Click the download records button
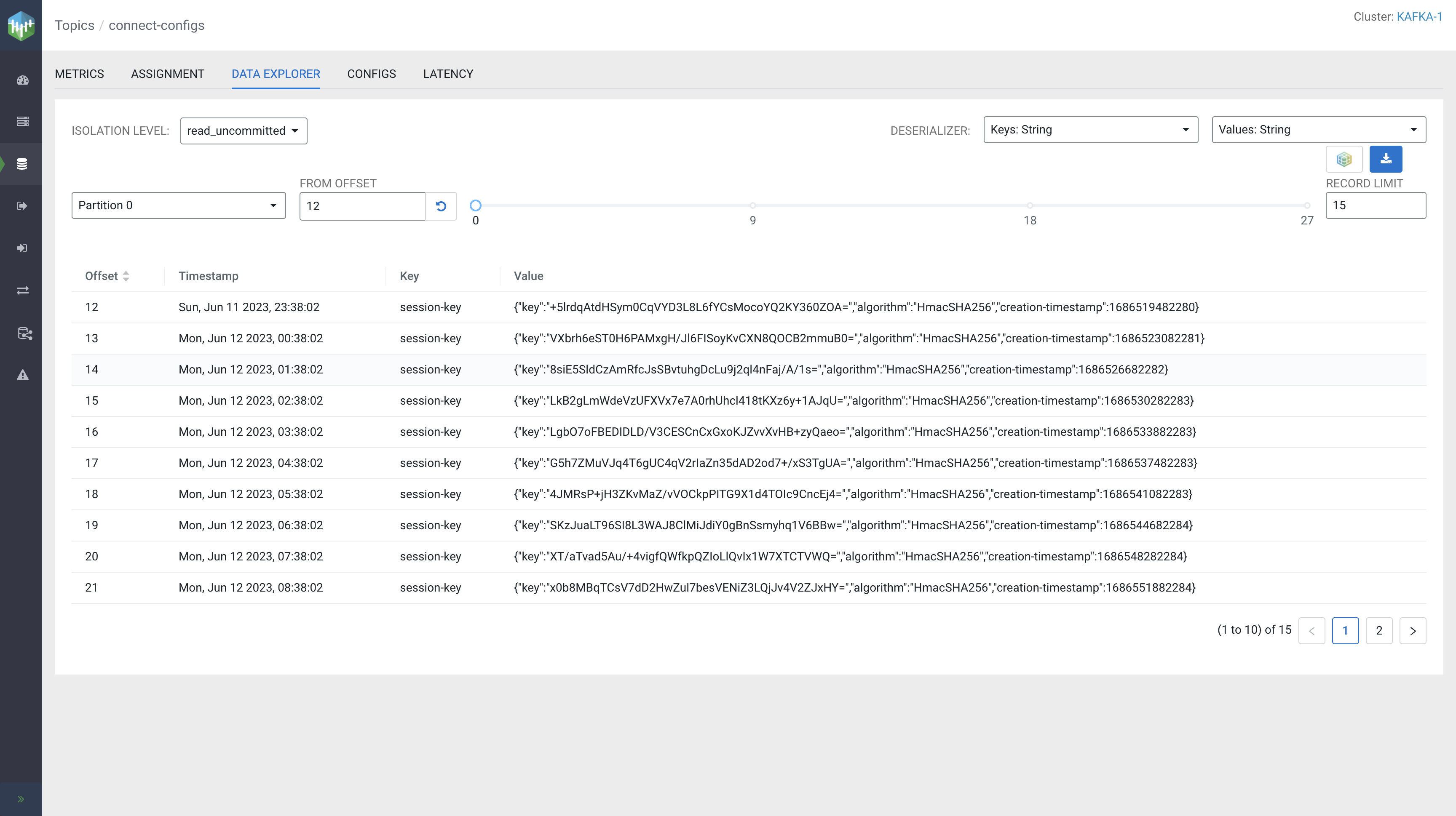The width and height of the screenshot is (1456, 816). click(1385, 159)
